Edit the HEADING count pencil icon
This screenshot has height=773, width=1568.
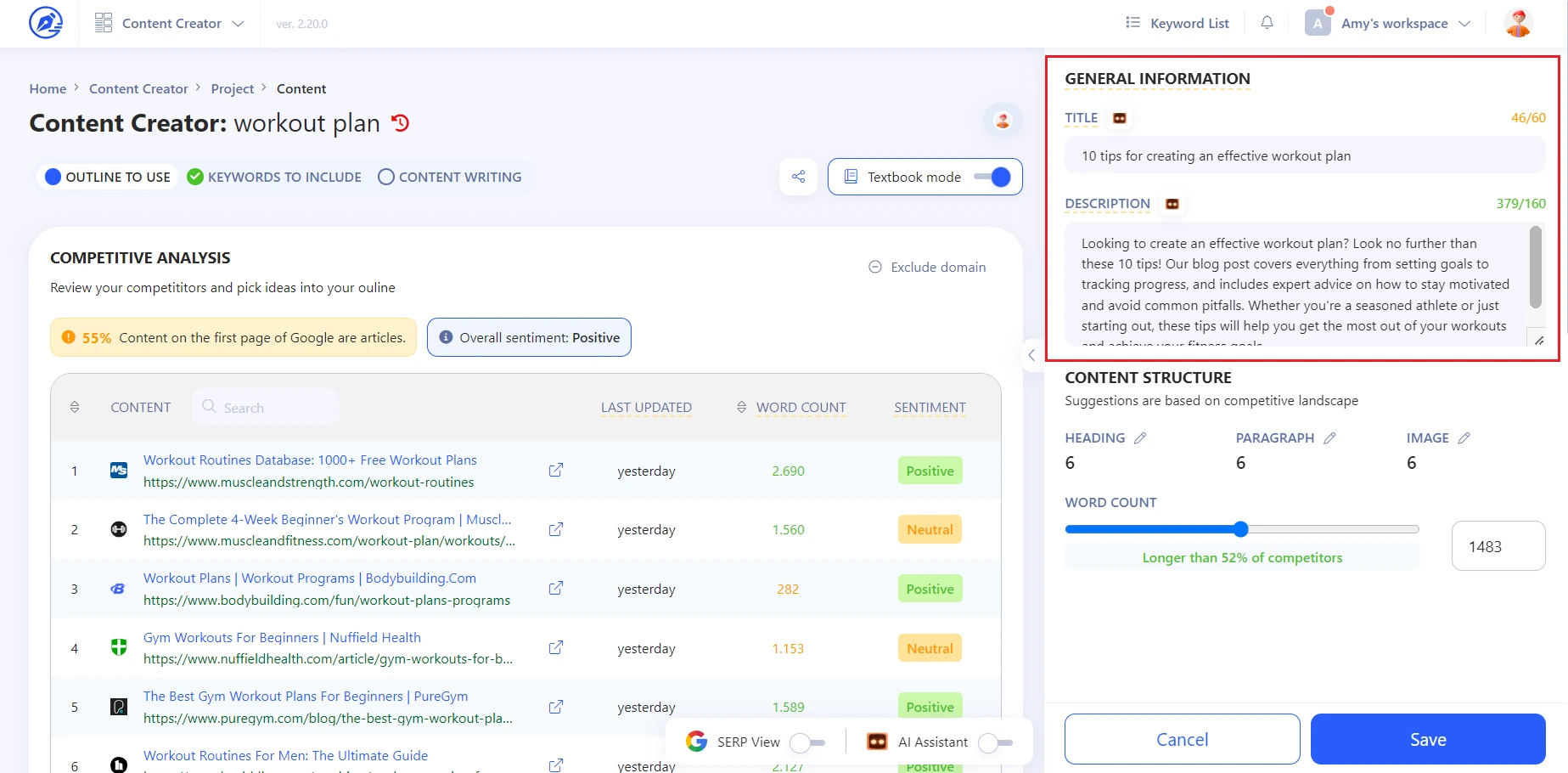(x=1140, y=438)
